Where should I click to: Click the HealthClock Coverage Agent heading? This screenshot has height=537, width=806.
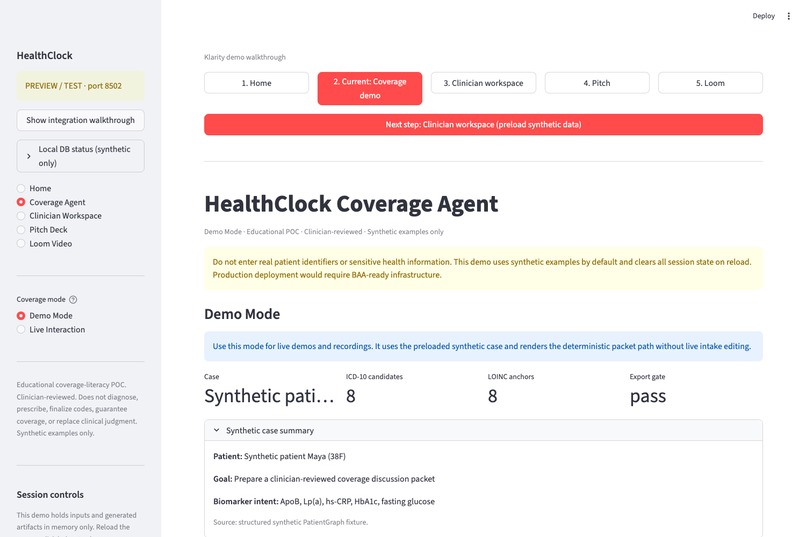pyautogui.click(x=351, y=204)
